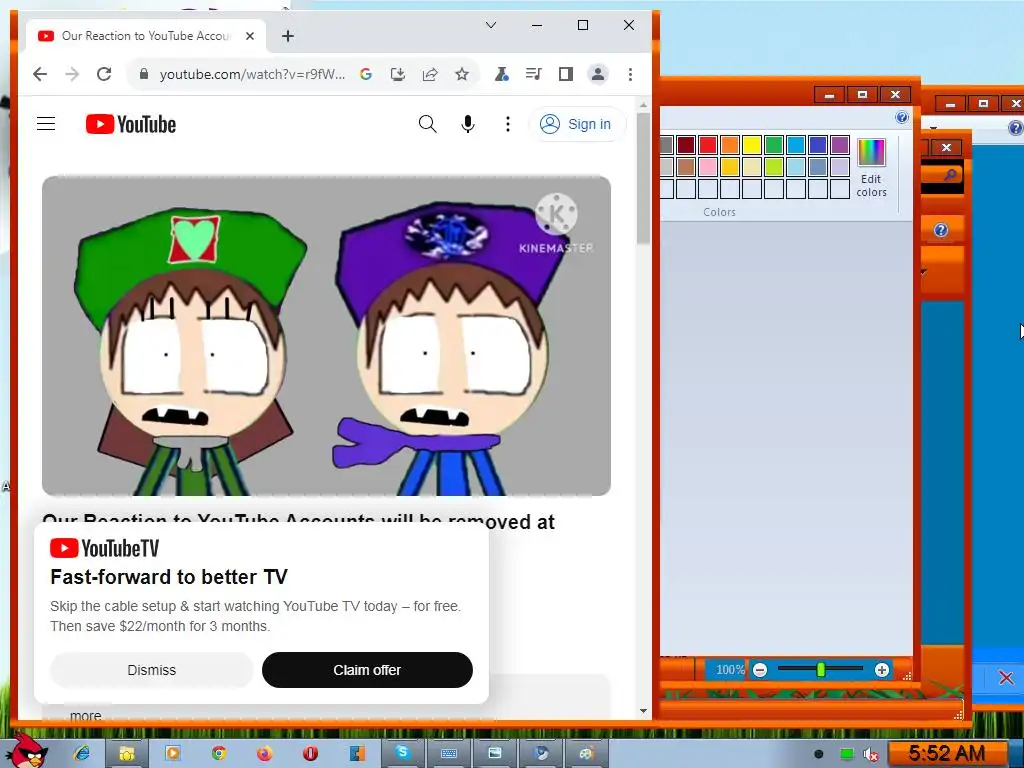This screenshot has height=768, width=1024.
Task: Click the share page icon in address bar
Action: [x=430, y=74]
